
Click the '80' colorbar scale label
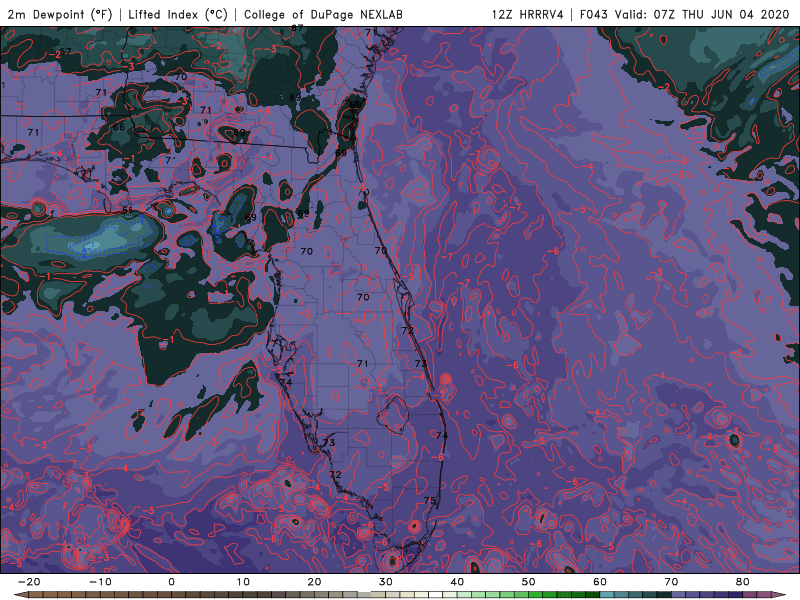coord(743,582)
